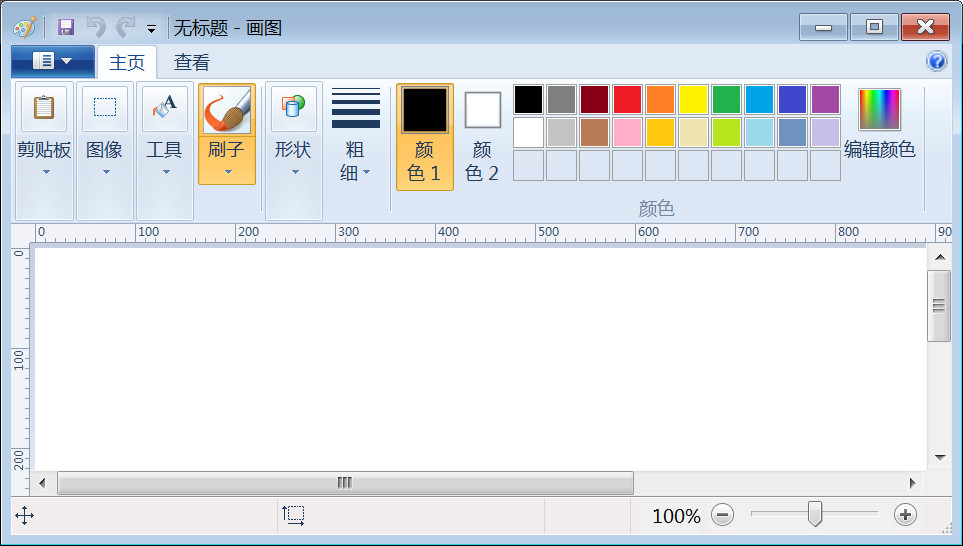The height and width of the screenshot is (546, 963).
Task: Pick the light gray color swatch
Action: click(561, 133)
